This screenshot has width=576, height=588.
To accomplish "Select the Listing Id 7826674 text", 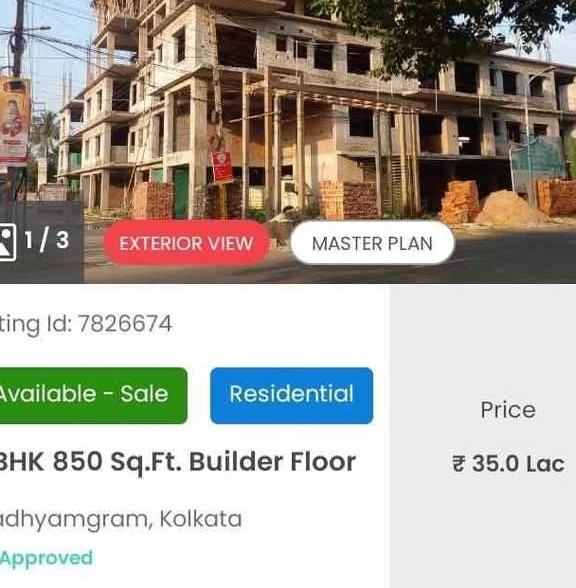I will (86, 324).
